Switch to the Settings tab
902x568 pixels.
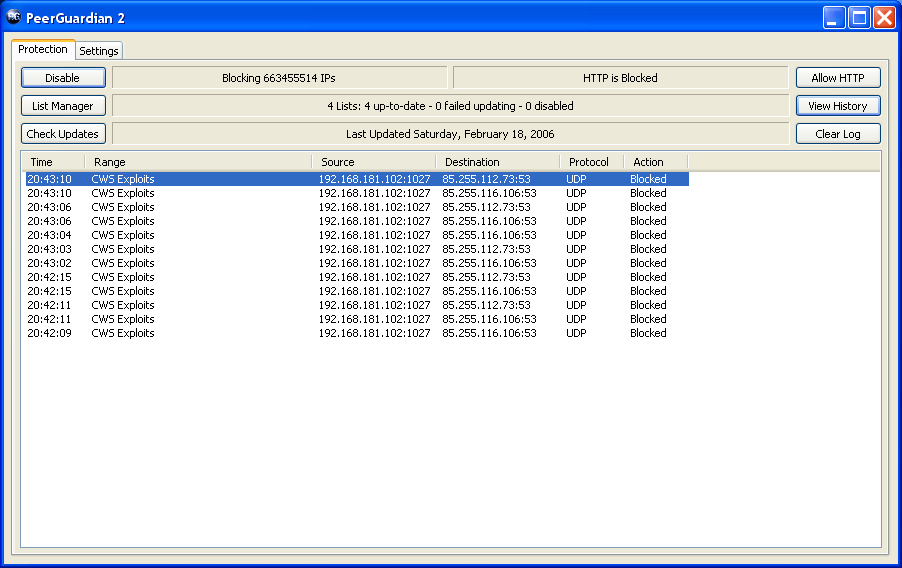(x=99, y=51)
